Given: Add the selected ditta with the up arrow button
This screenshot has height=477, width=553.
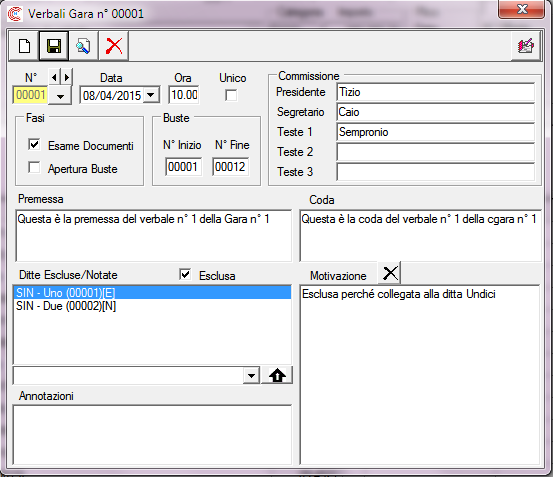Looking at the screenshot, I should [277, 375].
